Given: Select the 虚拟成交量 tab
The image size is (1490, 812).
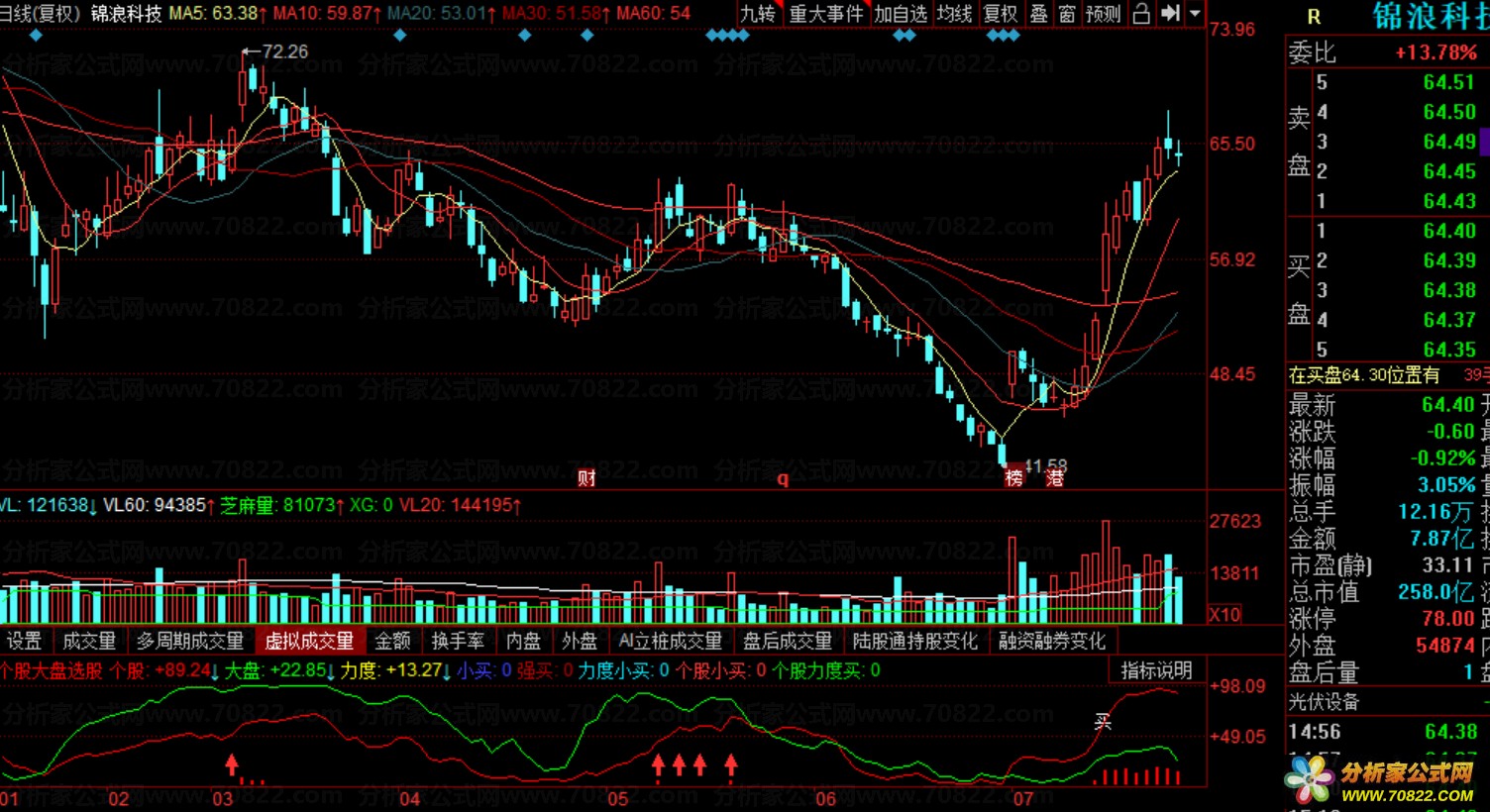Looking at the screenshot, I should [309, 641].
